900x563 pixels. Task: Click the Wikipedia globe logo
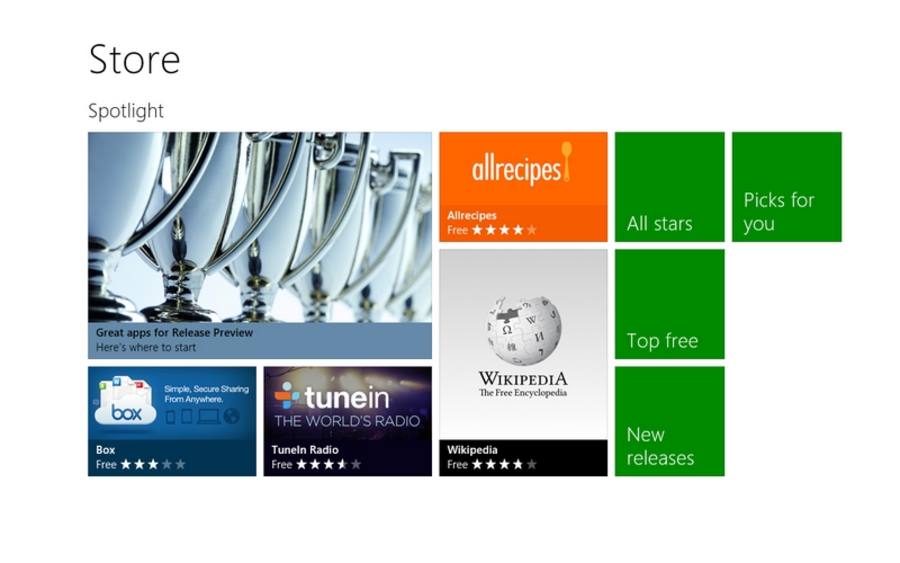(x=523, y=331)
